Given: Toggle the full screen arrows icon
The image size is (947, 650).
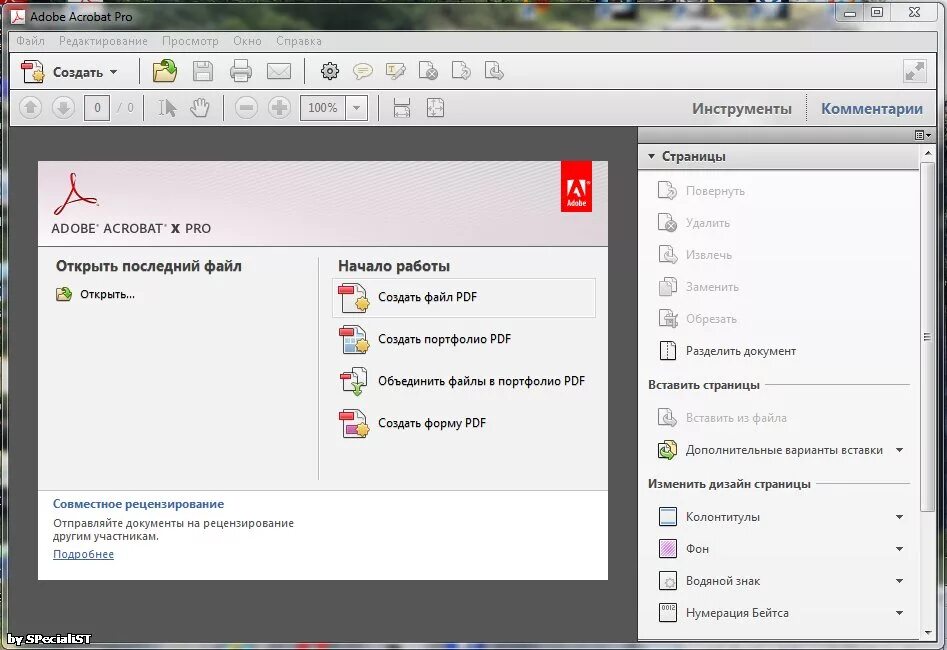Looking at the screenshot, I should pos(915,71).
